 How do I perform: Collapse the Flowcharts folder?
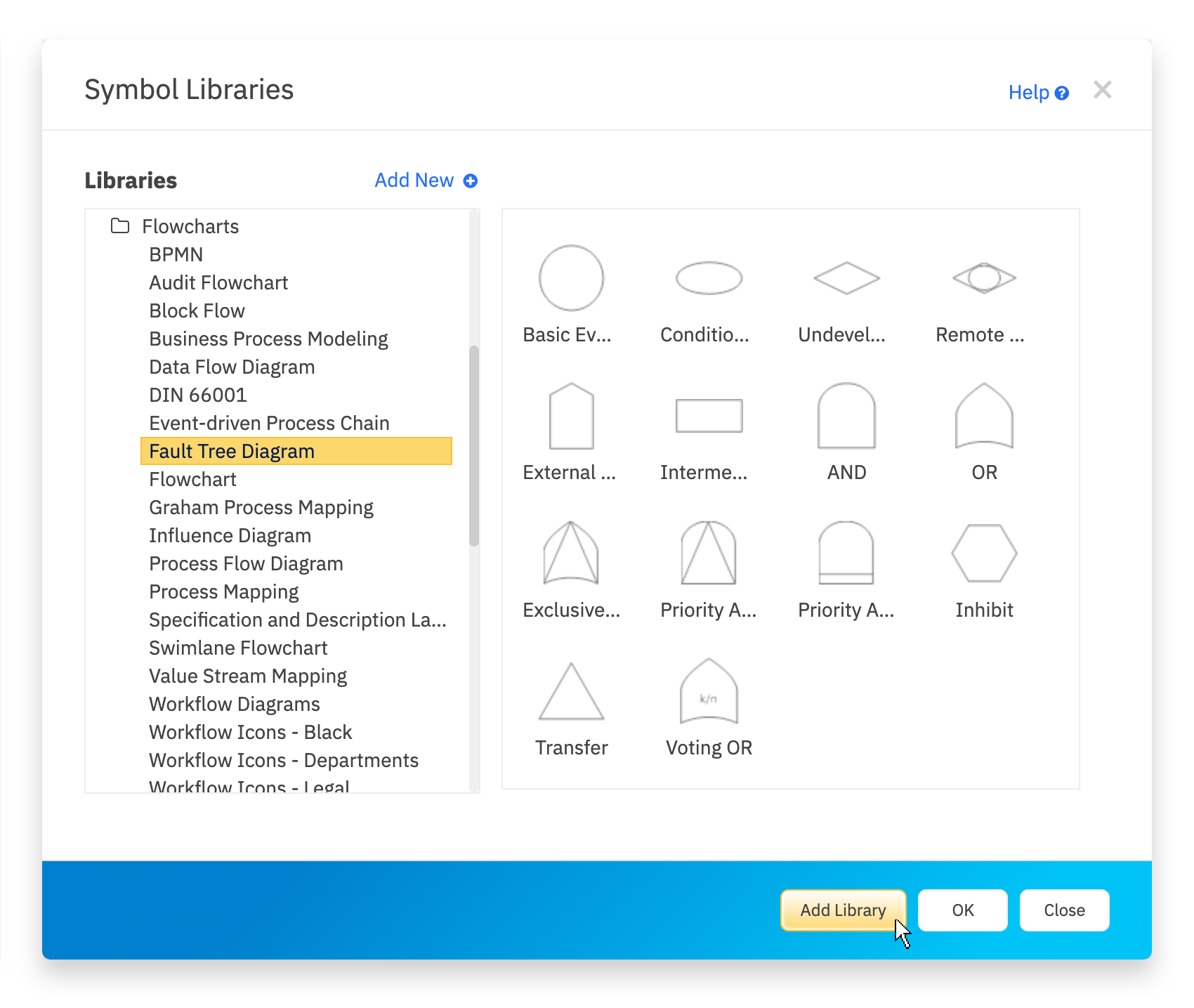pyautogui.click(x=120, y=226)
